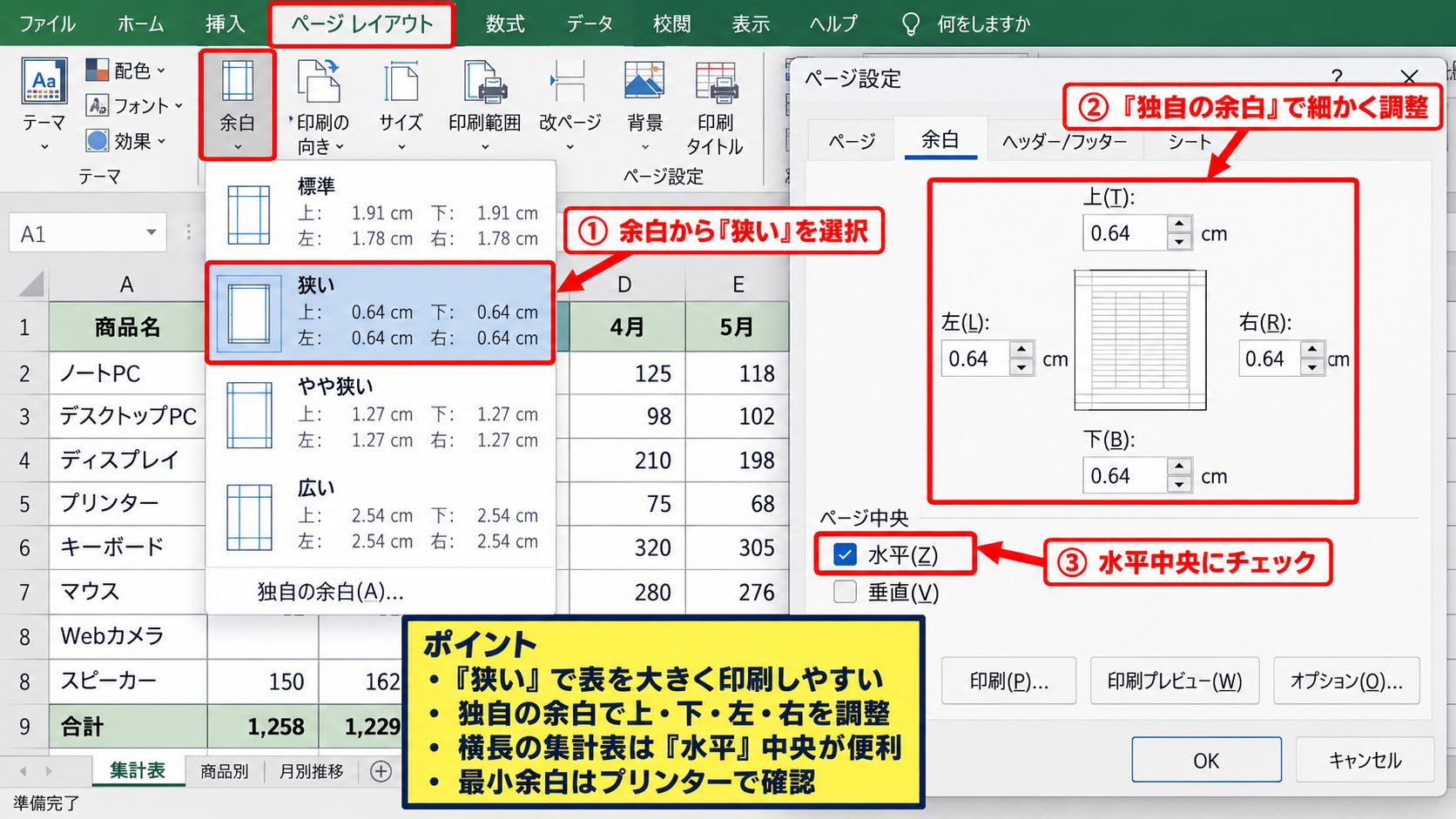Click the 印刷(P)... button
The height and width of the screenshot is (819, 1456).
1009,681
